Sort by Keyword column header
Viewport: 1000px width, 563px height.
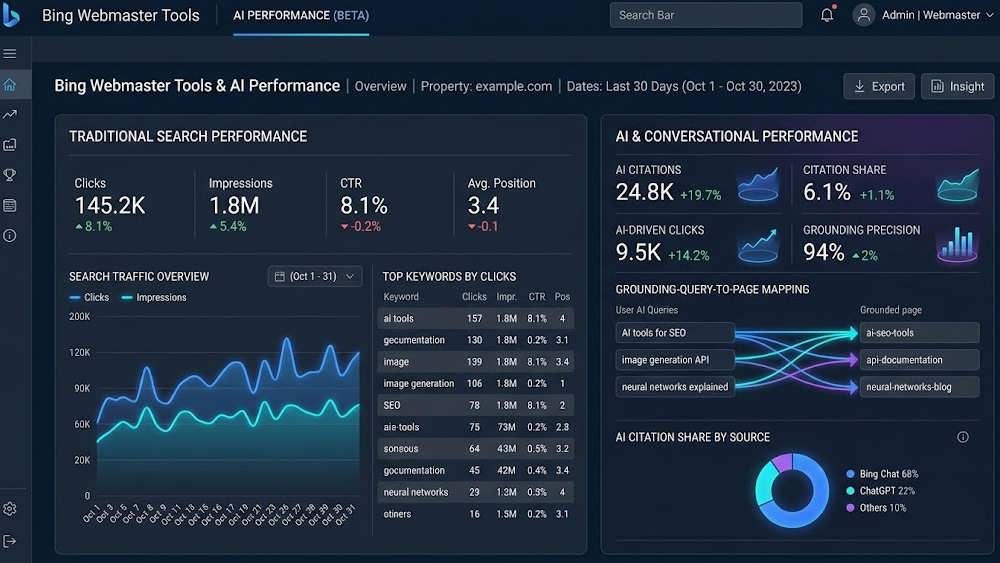[401, 296]
